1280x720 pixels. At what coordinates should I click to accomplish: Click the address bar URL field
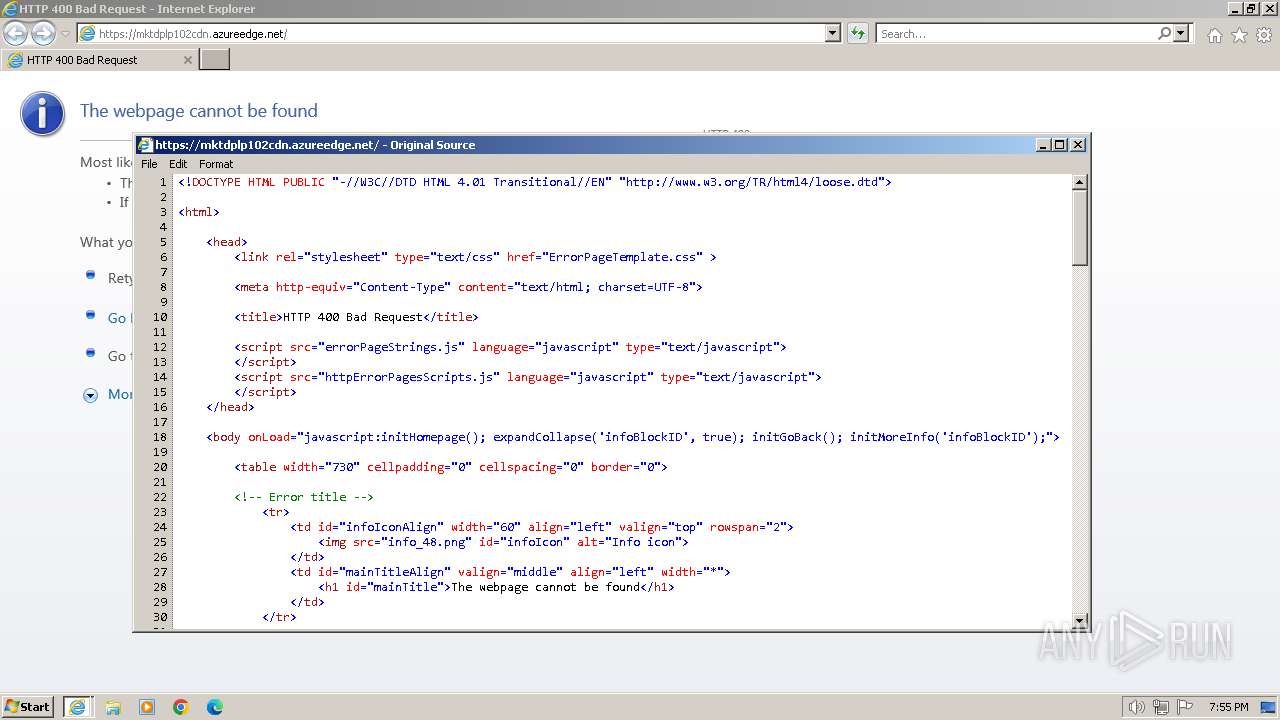pyautogui.click(x=451, y=34)
